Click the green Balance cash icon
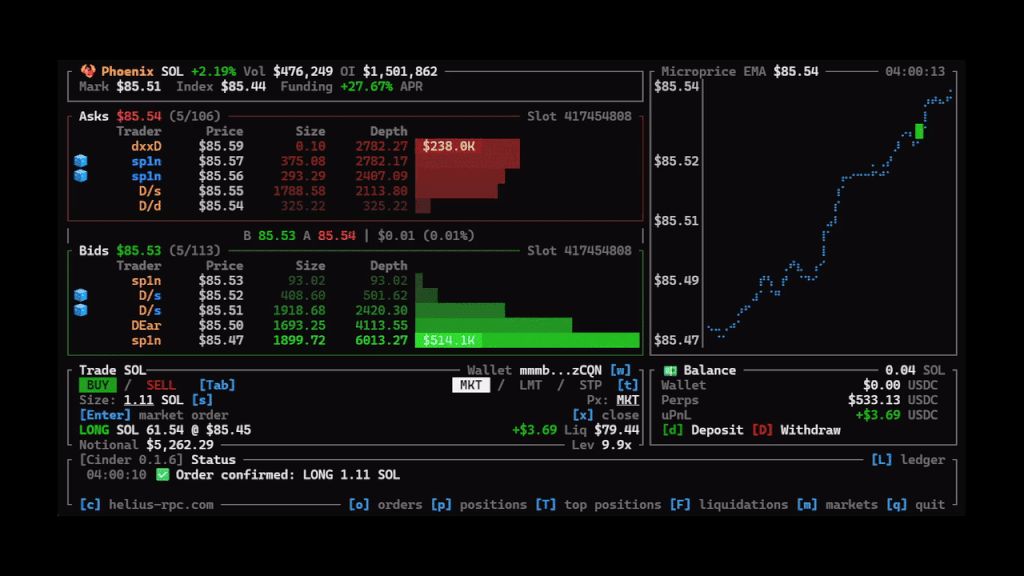This screenshot has width=1024, height=576. 670,370
